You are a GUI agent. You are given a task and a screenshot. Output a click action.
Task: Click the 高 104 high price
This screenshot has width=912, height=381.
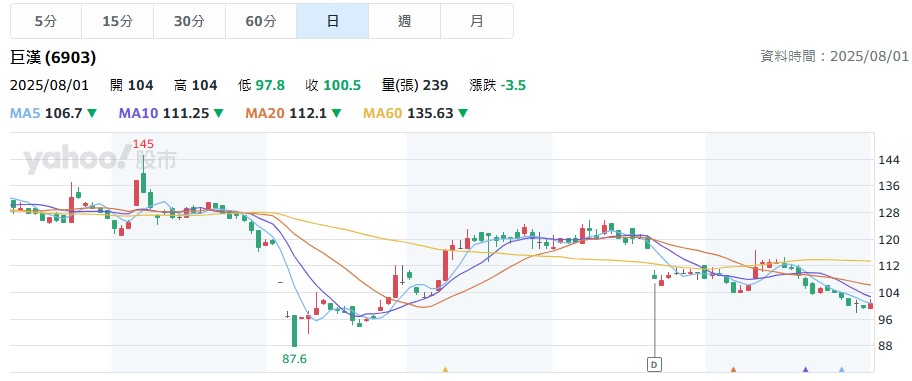195,86
